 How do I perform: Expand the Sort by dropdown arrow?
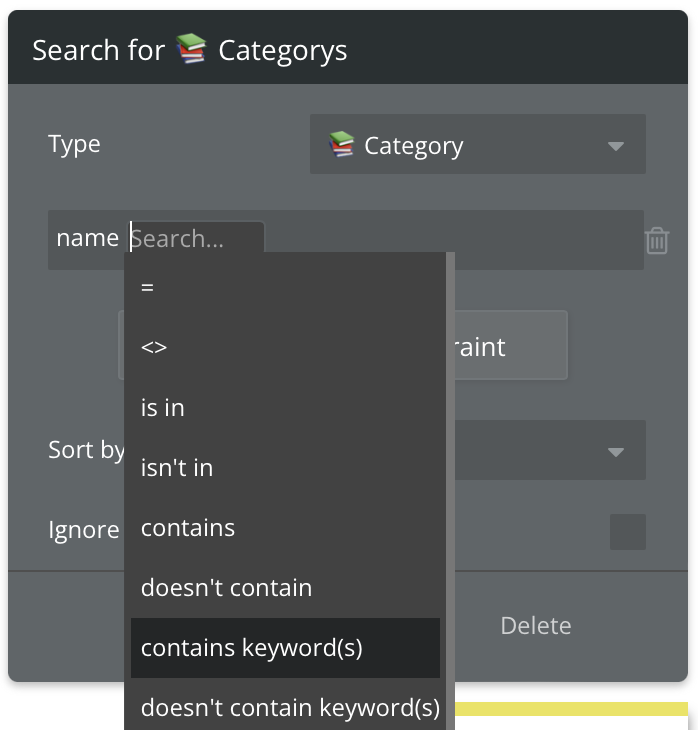(616, 452)
